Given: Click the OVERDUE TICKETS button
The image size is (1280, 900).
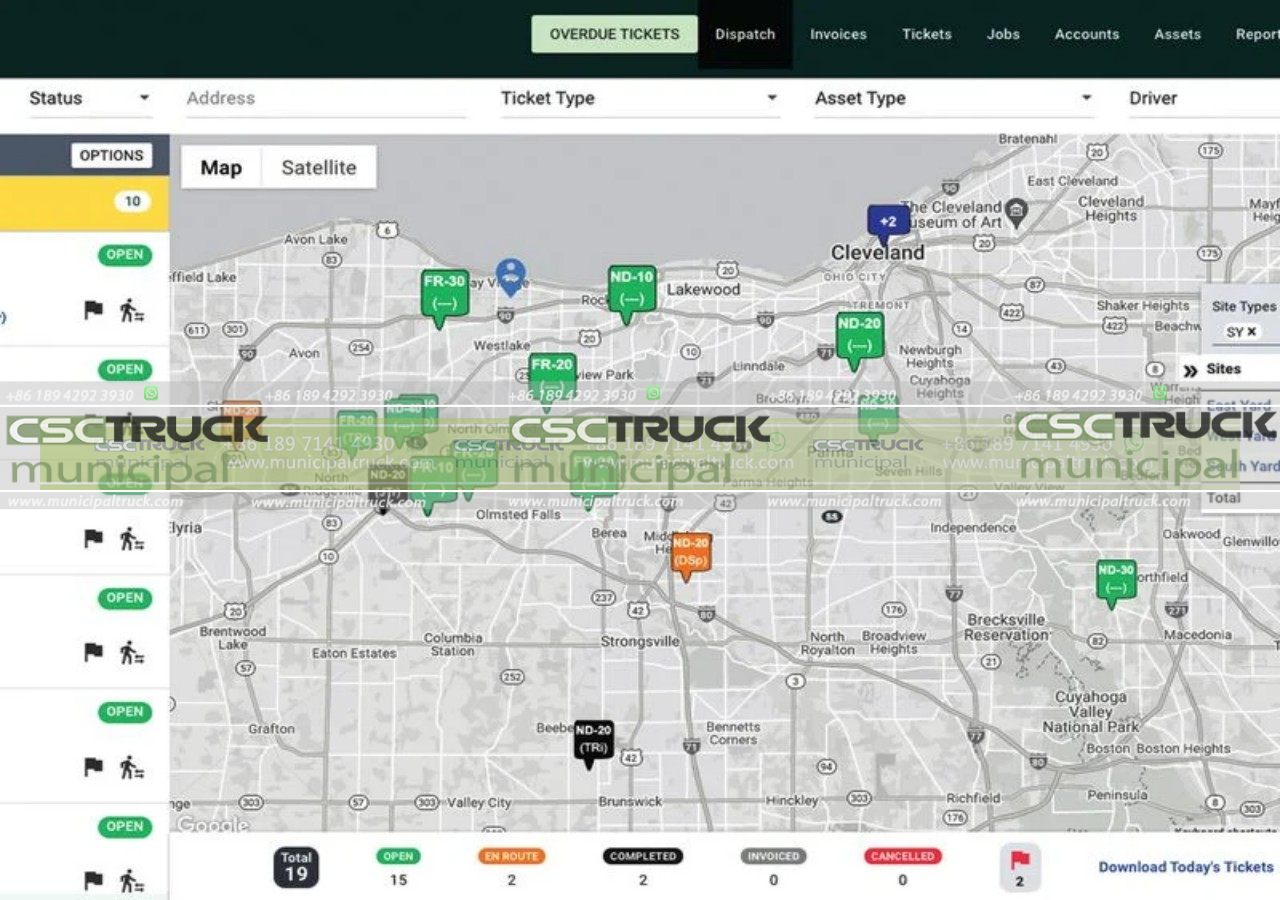Looking at the screenshot, I should pyautogui.click(x=613, y=33).
